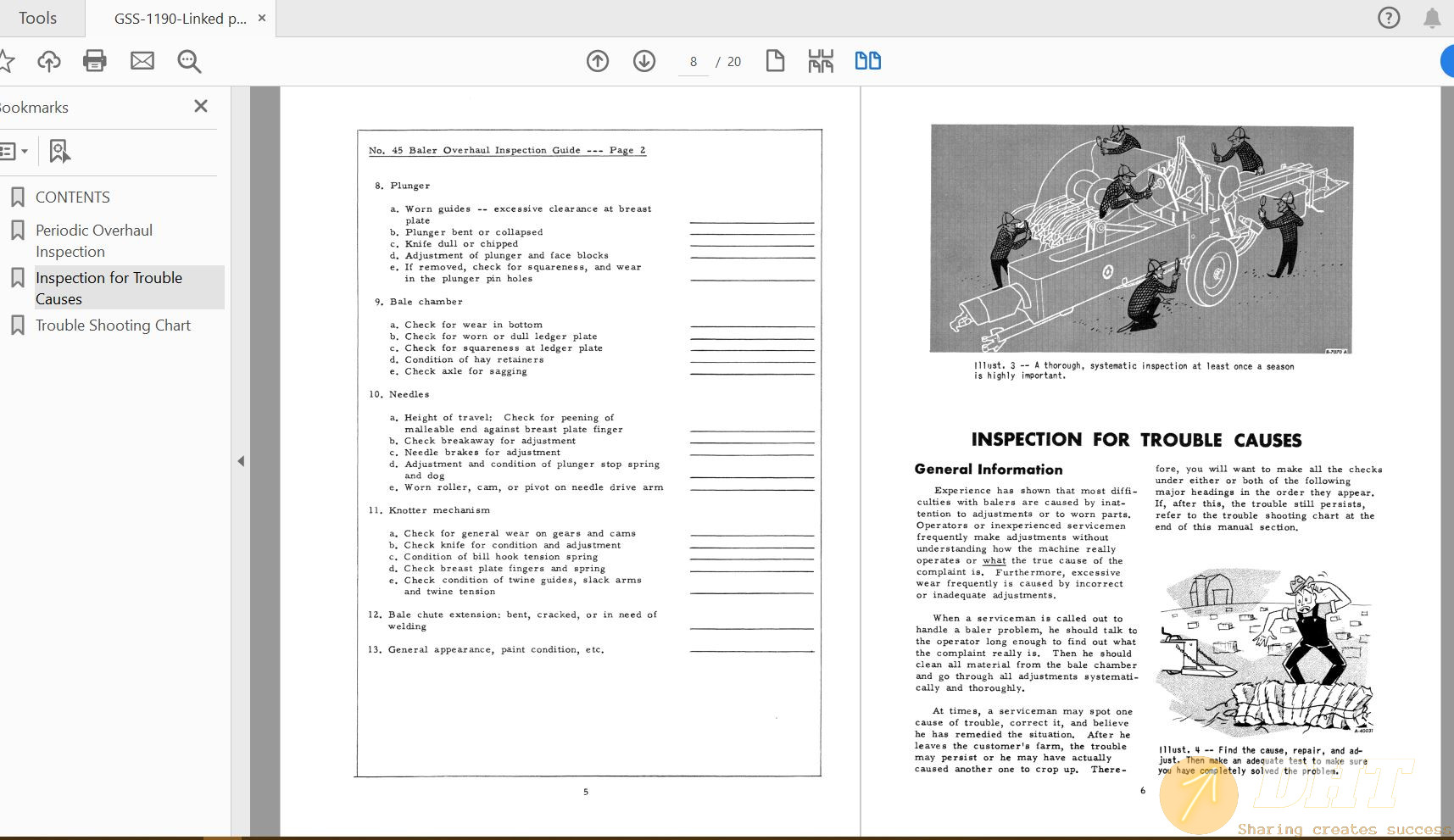This screenshot has height=840, width=1454.
Task: Send file by email envelope icon
Action: 142,61
